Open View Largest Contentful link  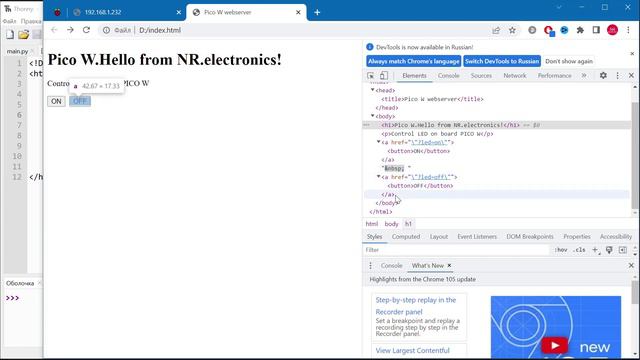[412, 351]
